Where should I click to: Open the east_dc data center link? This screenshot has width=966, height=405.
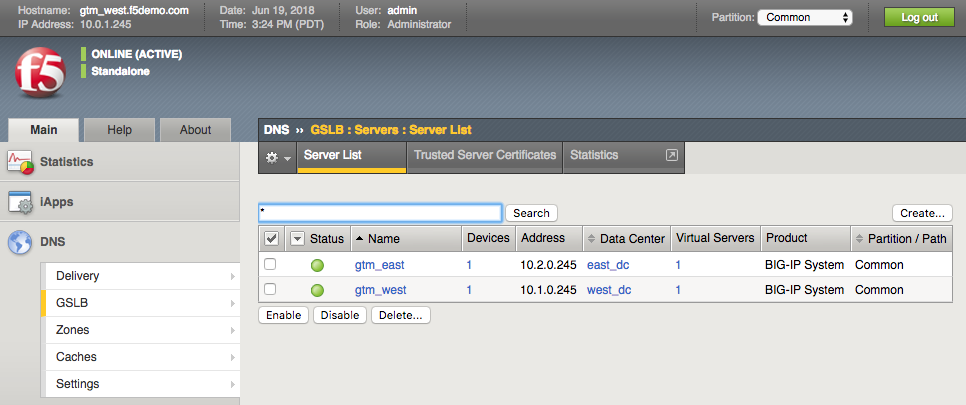(x=608, y=265)
